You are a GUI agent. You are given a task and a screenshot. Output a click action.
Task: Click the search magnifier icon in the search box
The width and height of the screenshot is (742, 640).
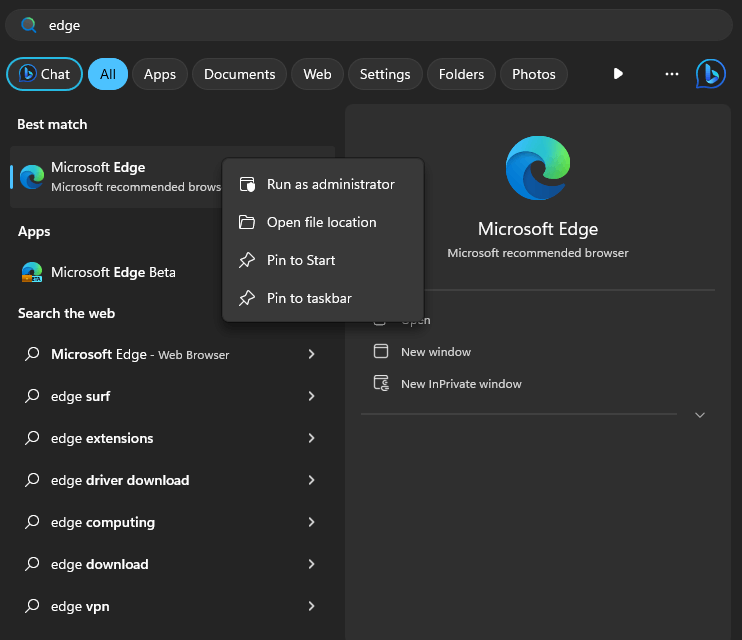coord(28,25)
